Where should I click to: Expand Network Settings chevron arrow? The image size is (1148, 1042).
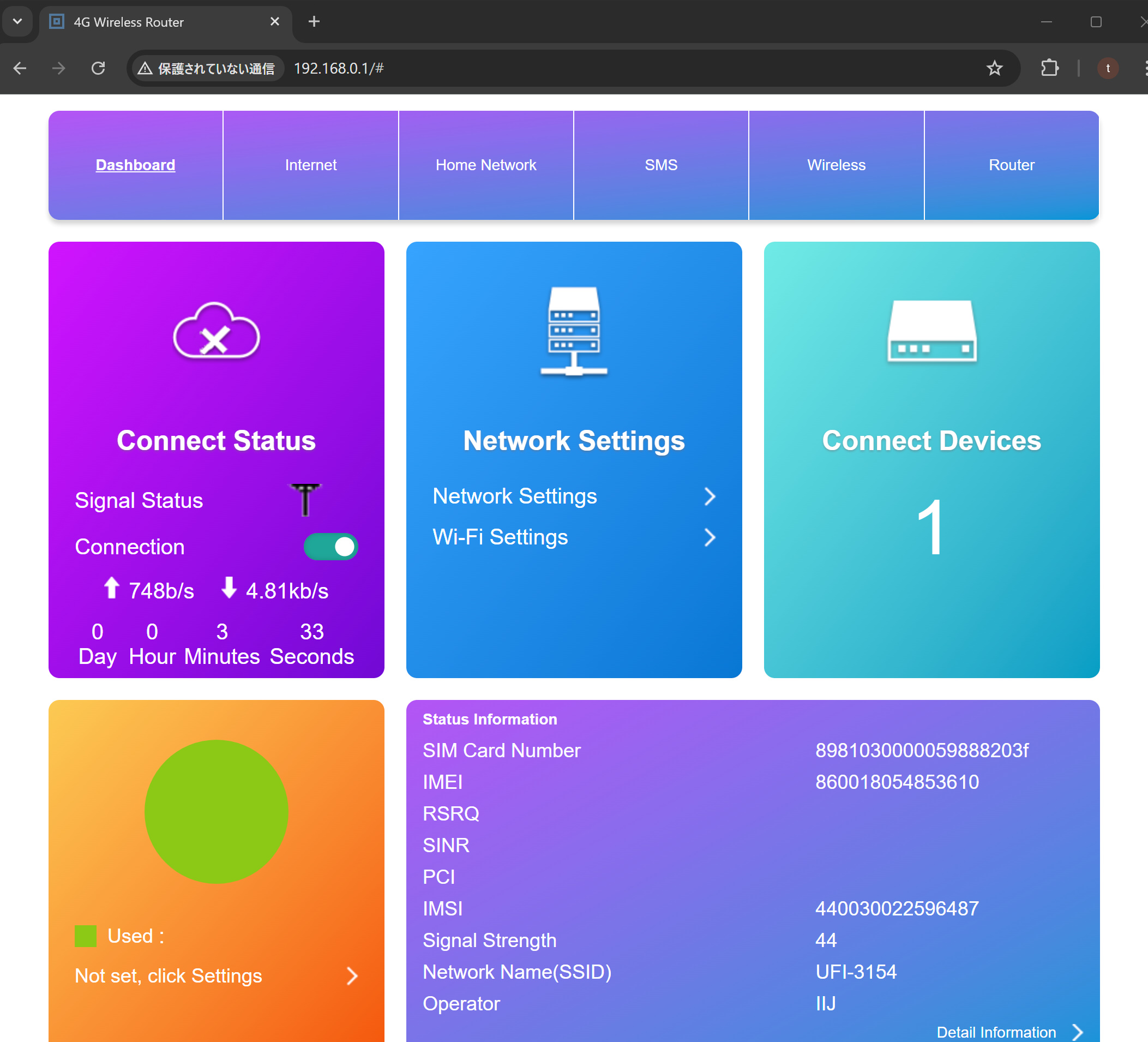pyautogui.click(x=709, y=496)
